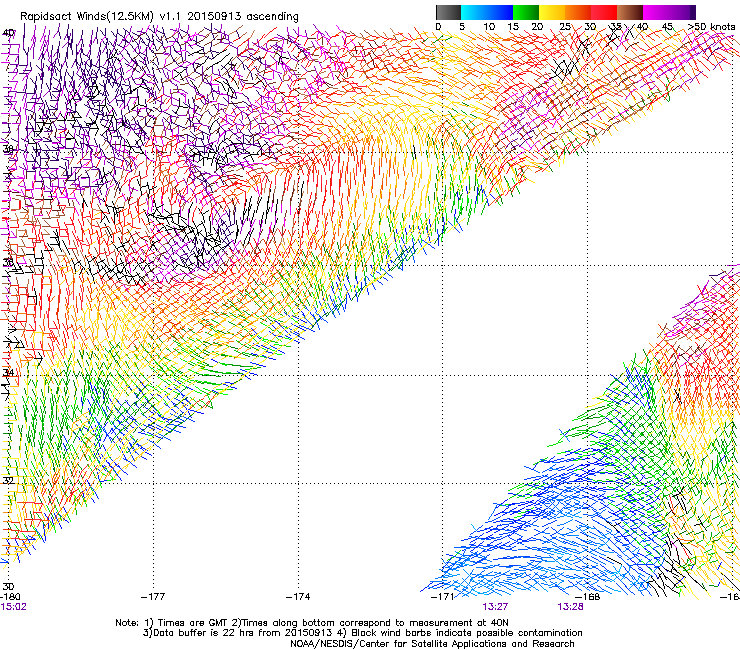Click the longitude label '-177'
Screen dimensions: 740x650
(x=153, y=597)
